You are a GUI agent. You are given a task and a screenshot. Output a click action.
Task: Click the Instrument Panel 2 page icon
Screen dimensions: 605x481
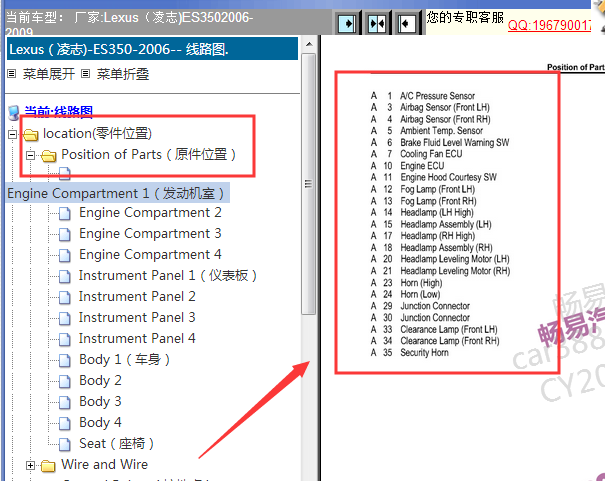point(64,297)
